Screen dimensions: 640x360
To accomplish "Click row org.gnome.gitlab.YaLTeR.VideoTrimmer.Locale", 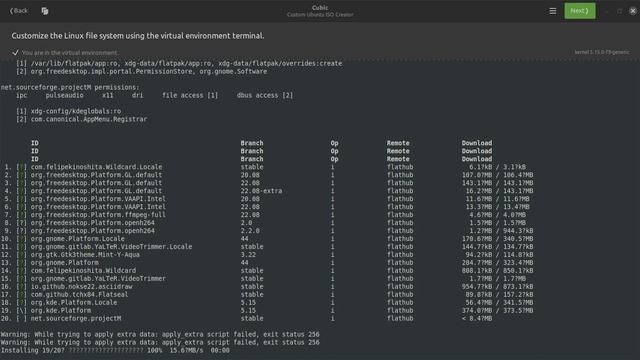I will click(267, 247).
